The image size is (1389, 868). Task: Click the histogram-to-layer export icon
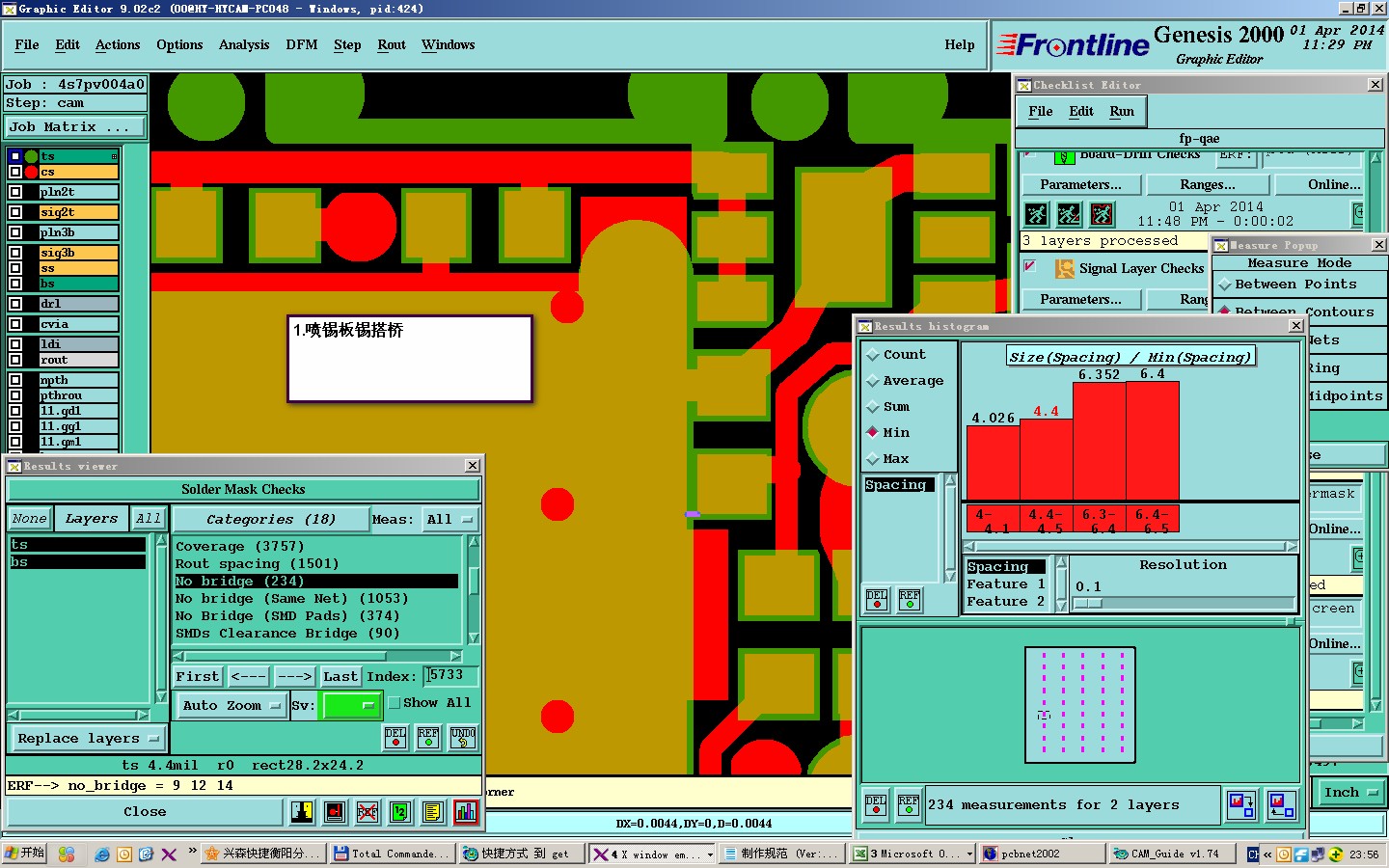(1241, 804)
